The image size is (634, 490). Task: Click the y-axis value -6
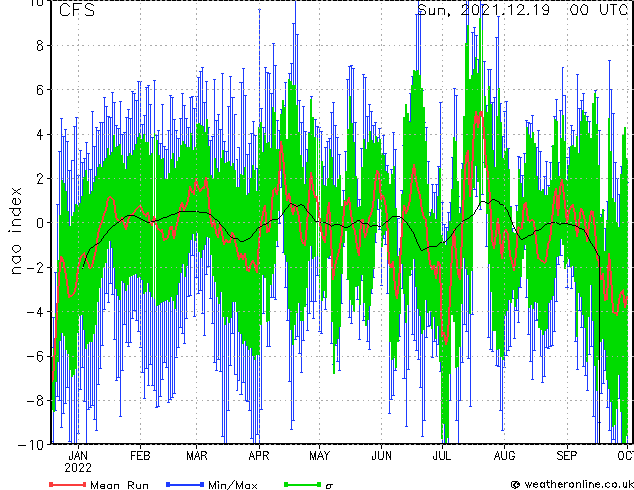(35, 356)
